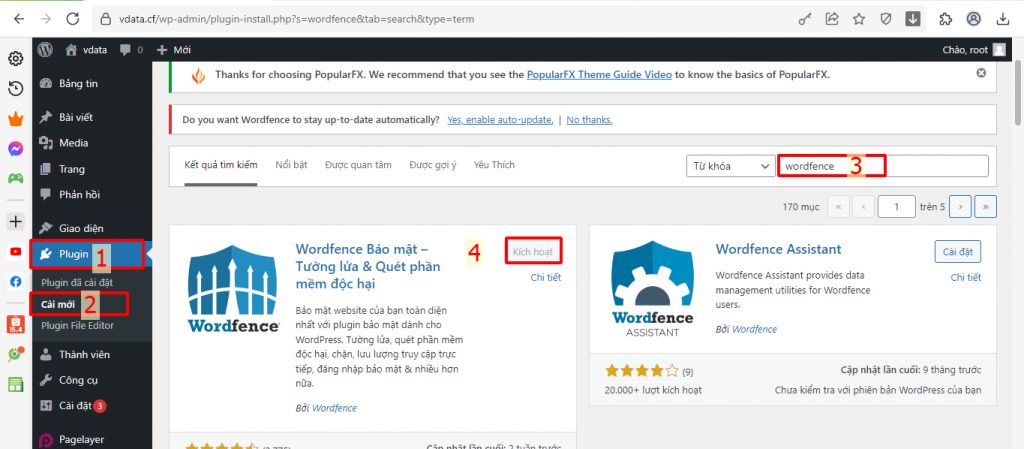Switch to the Được gợi ý tab

[x=432, y=164]
